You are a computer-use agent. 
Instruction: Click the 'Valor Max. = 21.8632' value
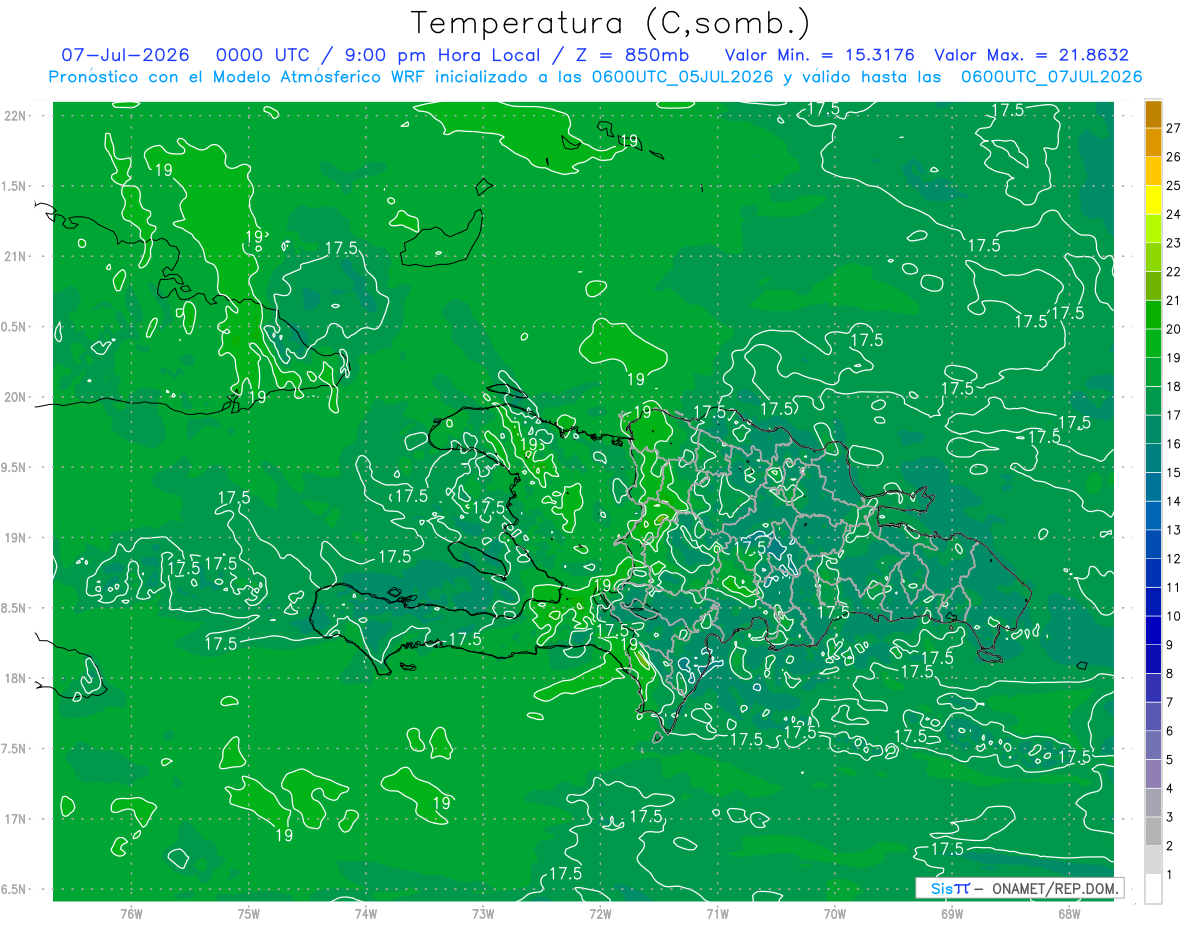click(1030, 55)
